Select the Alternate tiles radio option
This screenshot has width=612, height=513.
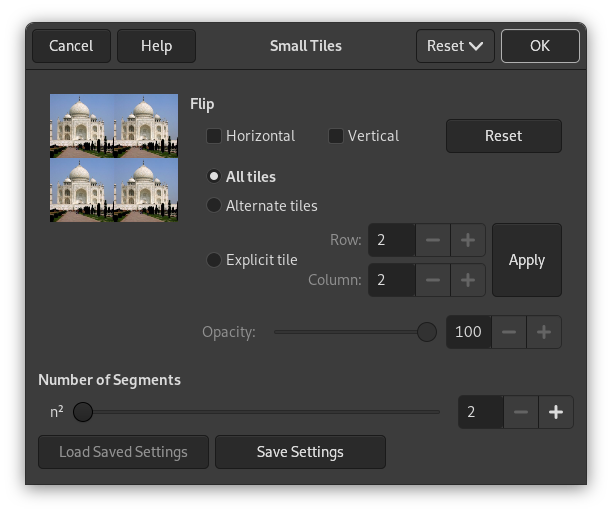click(x=214, y=206)
